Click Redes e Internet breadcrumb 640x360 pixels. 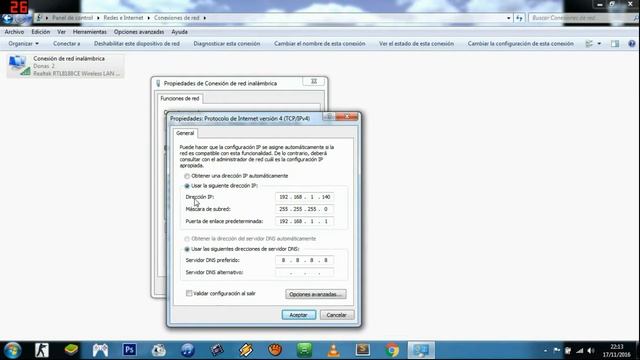tap(123, 18)
